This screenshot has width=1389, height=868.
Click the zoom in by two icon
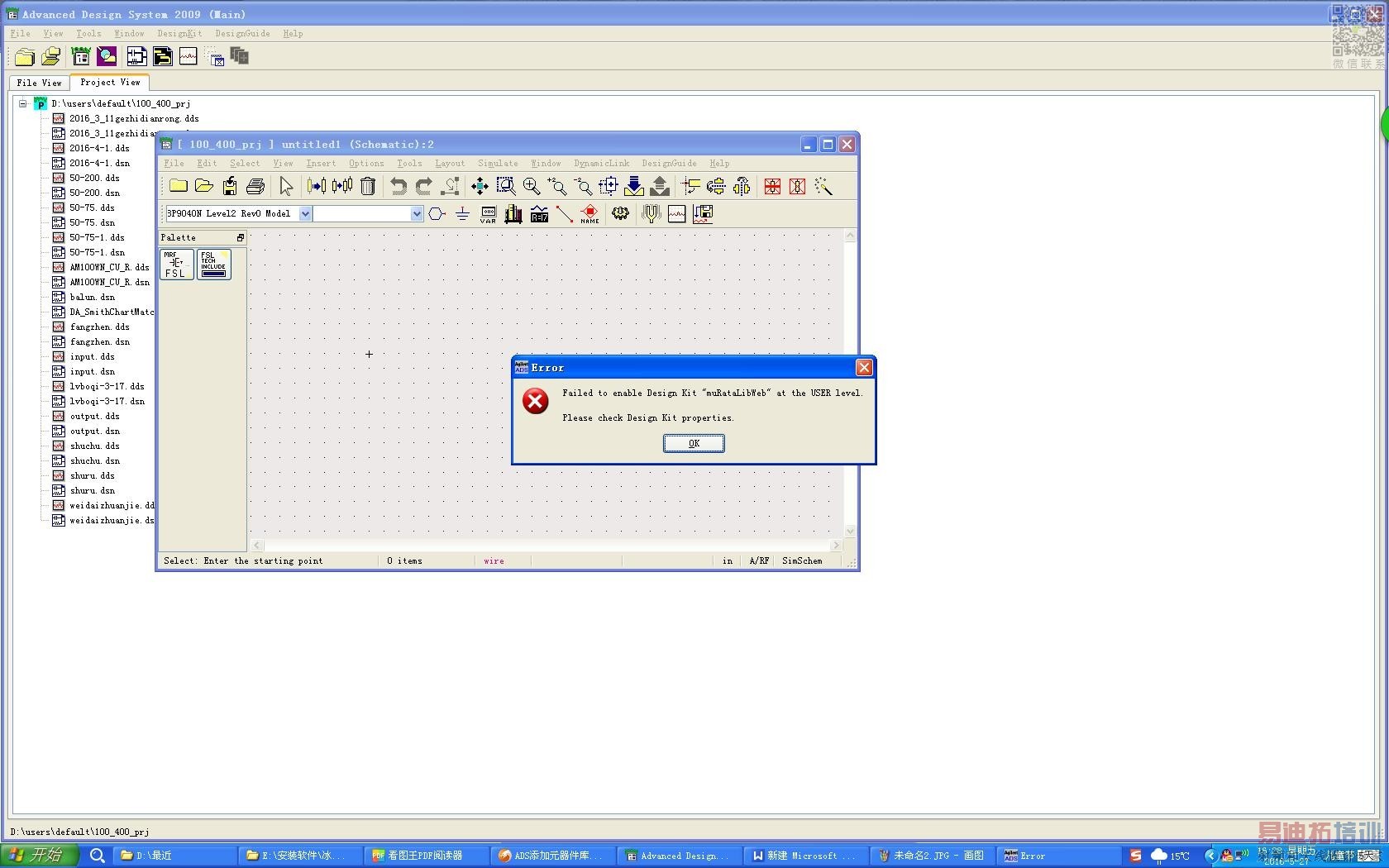[556, 187]
